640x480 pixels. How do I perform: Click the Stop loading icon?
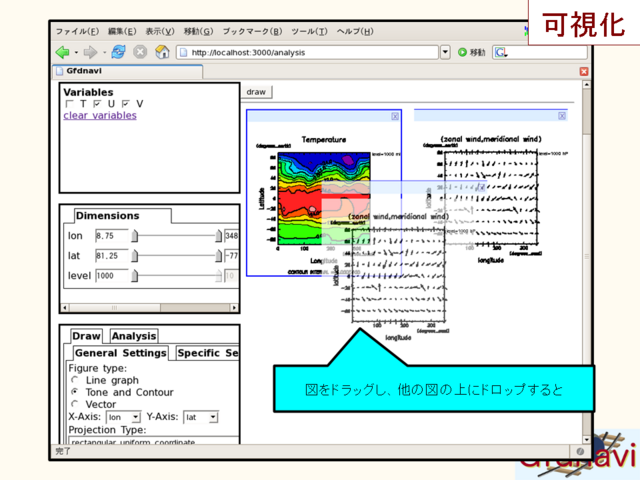coord(140,52)
